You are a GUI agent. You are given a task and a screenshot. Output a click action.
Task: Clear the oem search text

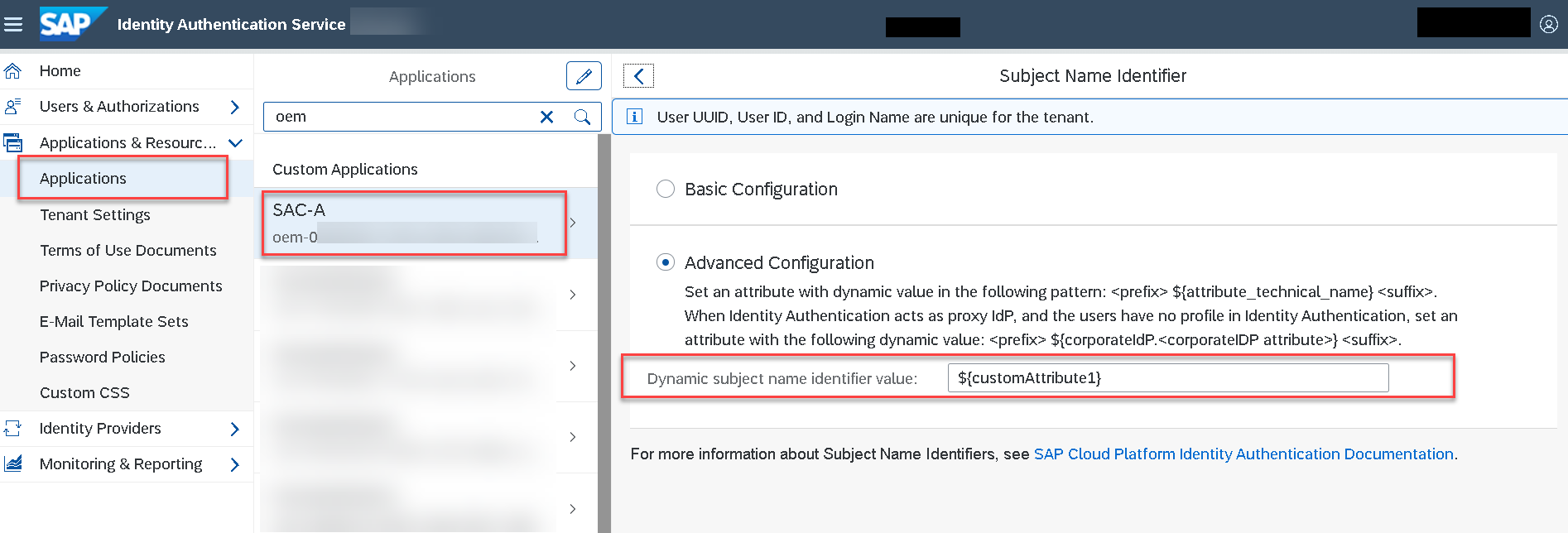click(x=546, y=117)
